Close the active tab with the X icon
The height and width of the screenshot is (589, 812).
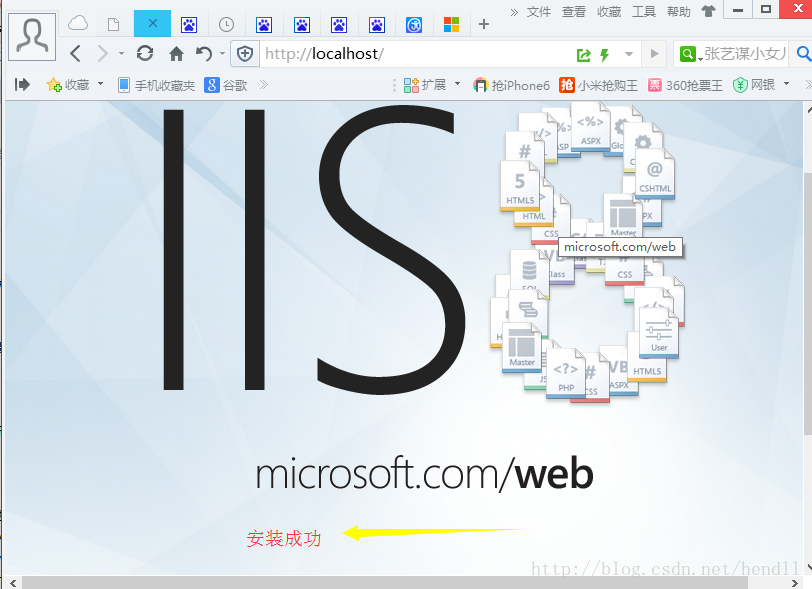click(152, 23)
